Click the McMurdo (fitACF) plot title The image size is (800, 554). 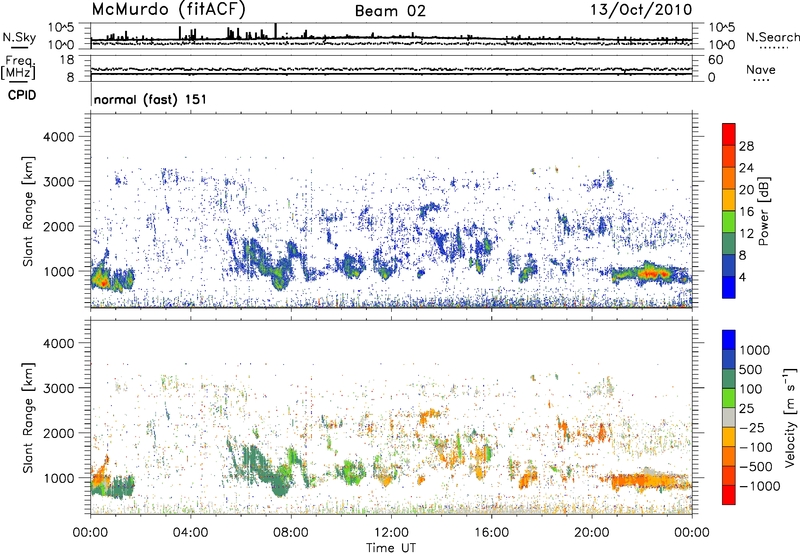coord(169,9)
